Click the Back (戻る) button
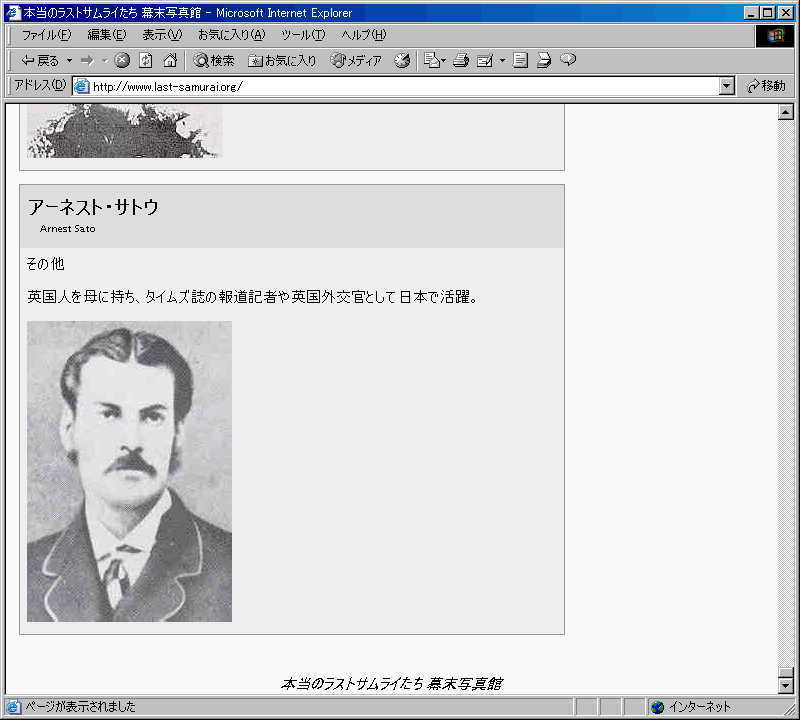 [x=40, y=61]
